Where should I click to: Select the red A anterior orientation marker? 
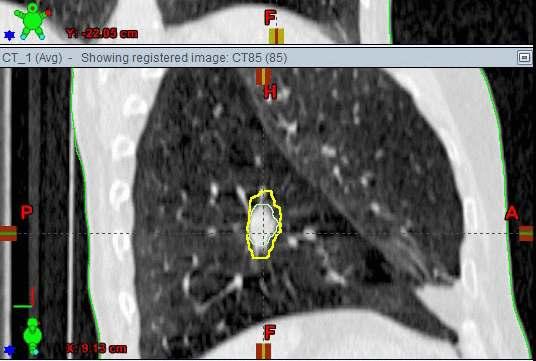[x=511, y=213]
